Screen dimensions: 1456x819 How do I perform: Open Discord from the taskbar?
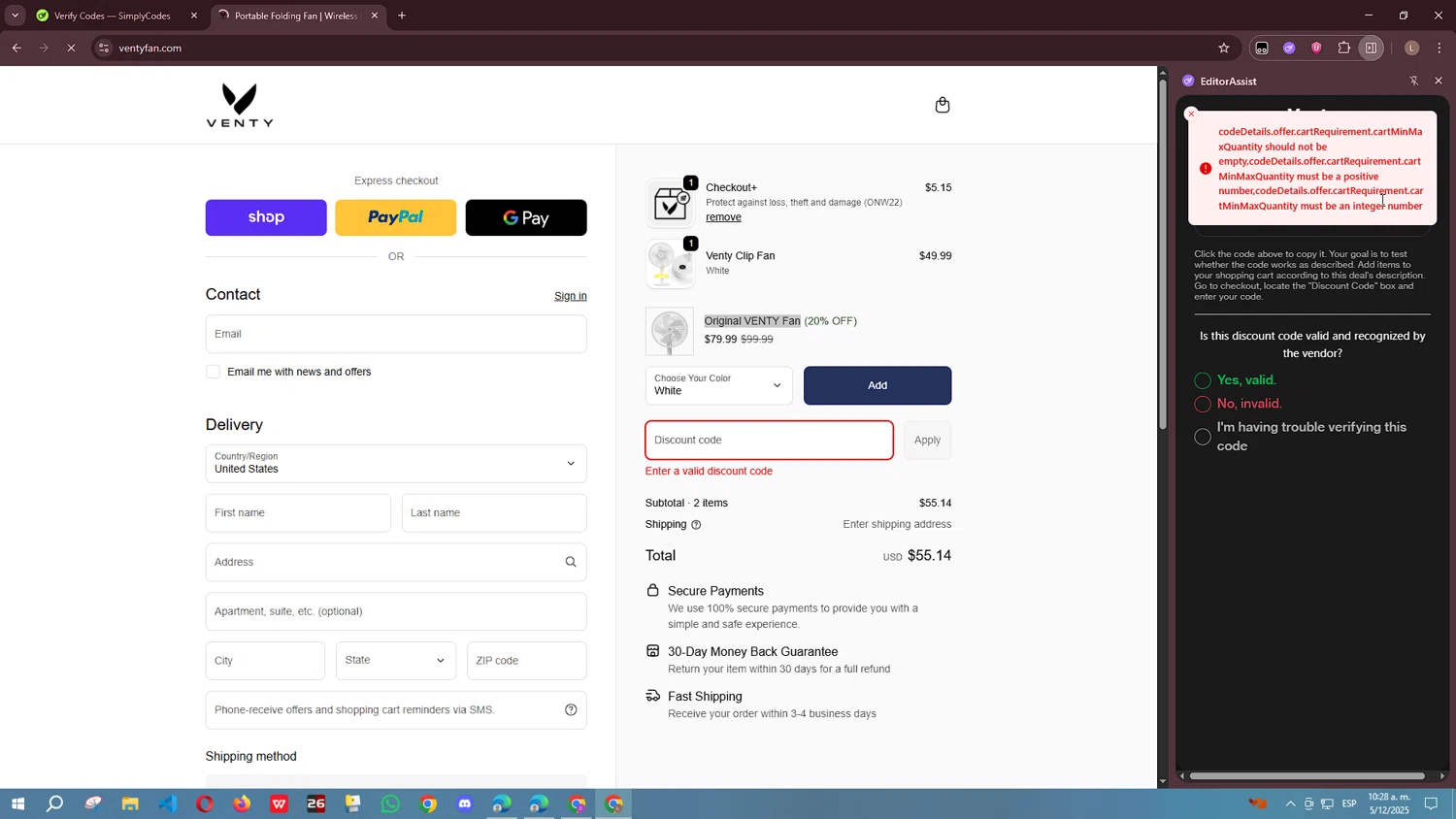pos(465,803)
